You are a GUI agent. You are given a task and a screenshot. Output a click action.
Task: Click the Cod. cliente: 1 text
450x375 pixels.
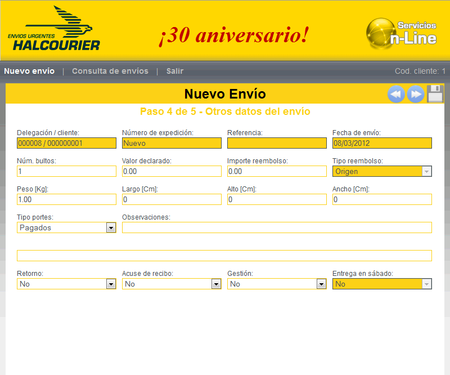[420, 71]
